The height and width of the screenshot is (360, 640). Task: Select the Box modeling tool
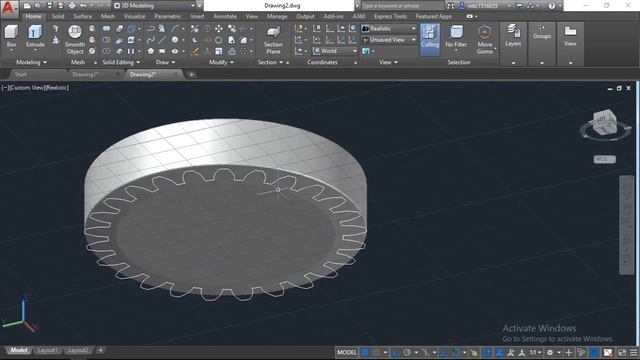(x=11, y=36)
